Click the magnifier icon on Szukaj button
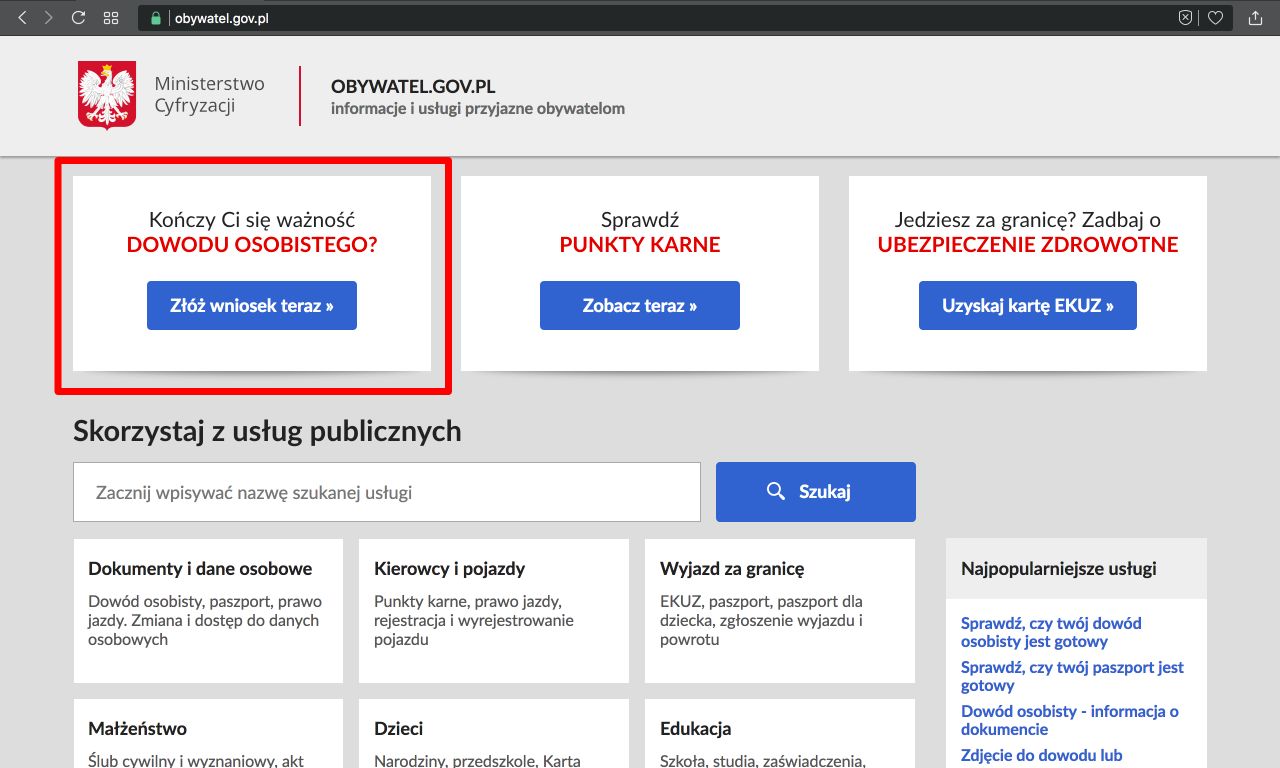Image resolution: width=1280 pixels, height=768 pixels. tap(776, 491)
